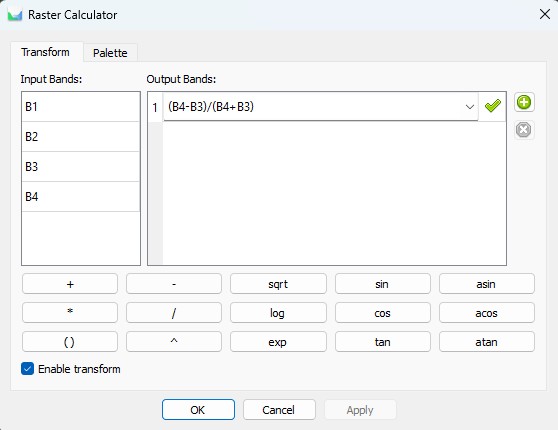Close the Raster Calculator dialog

(544, 15)
